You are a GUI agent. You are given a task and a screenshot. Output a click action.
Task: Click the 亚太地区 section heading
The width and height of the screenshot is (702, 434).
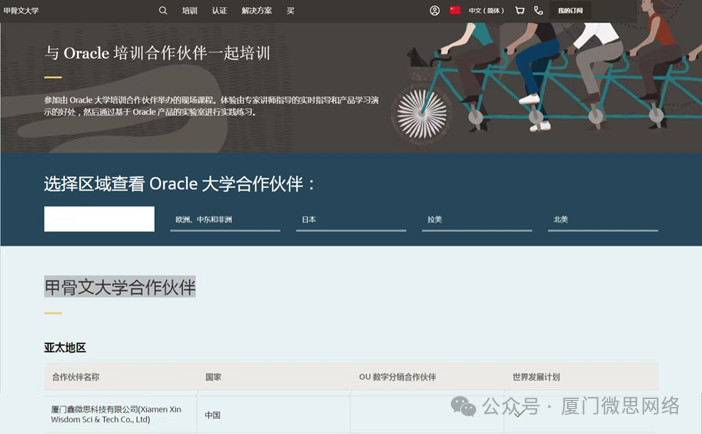pyautogui.click(x=65, y=348)
